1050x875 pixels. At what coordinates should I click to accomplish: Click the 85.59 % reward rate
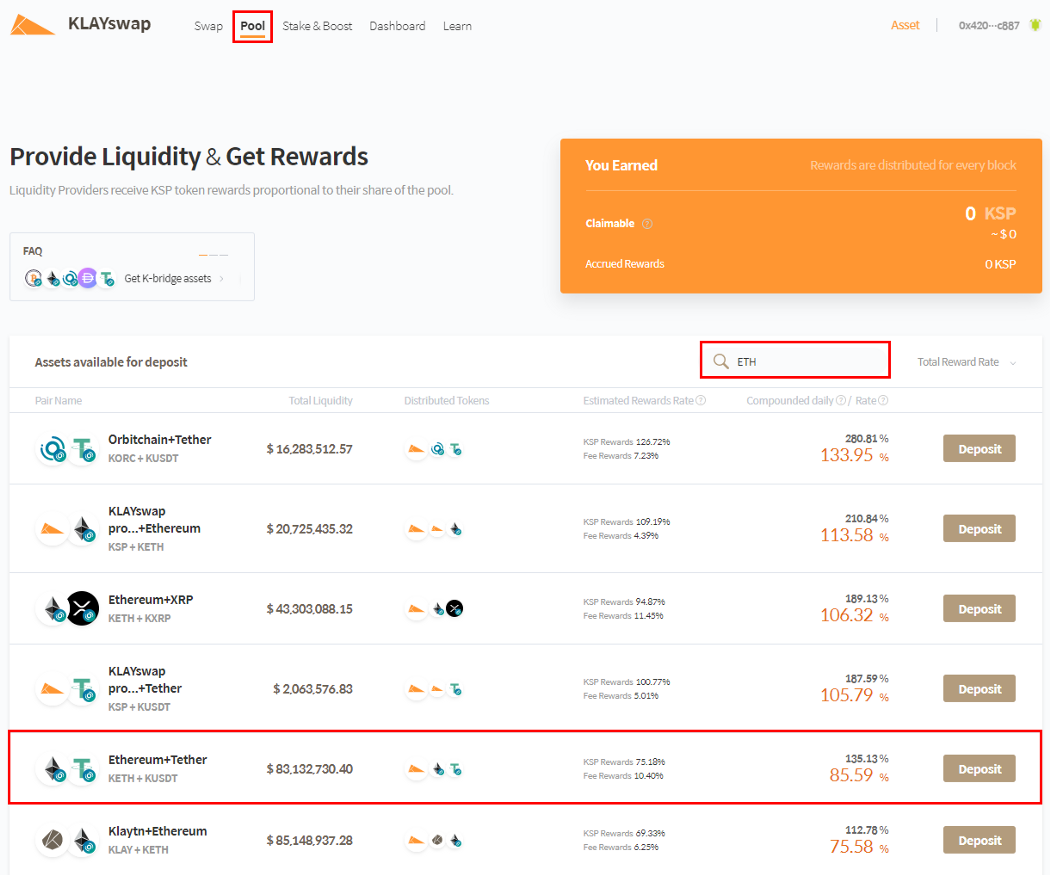[859, 775]
